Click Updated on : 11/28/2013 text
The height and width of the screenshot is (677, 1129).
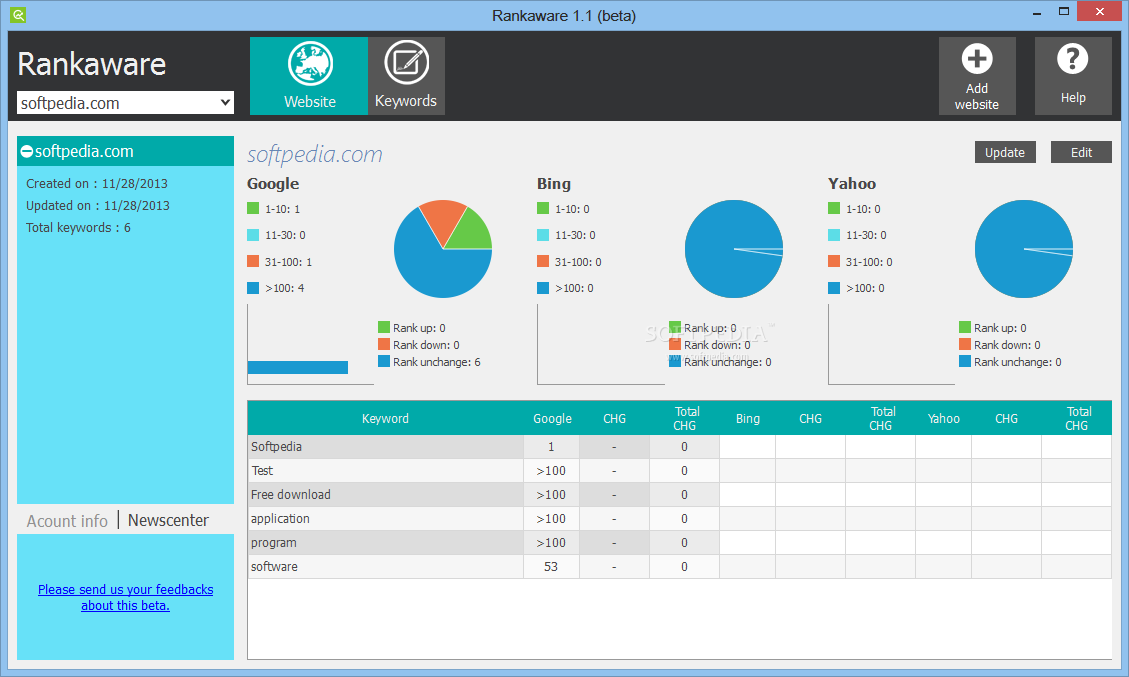(98, 205)
